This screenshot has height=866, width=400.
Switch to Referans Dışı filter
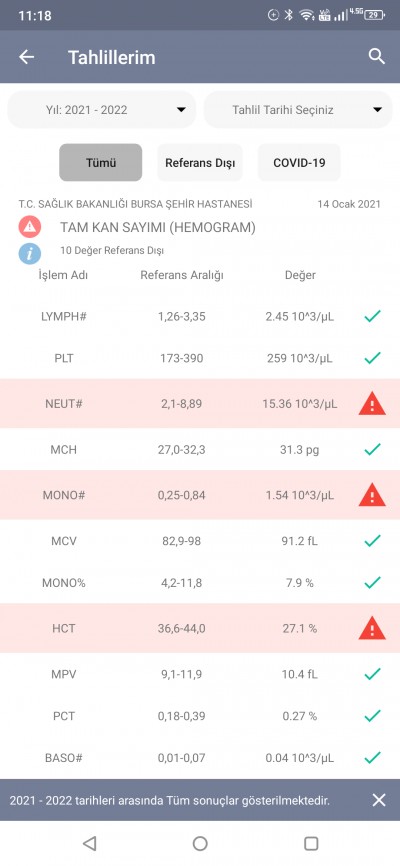point(200,163)
